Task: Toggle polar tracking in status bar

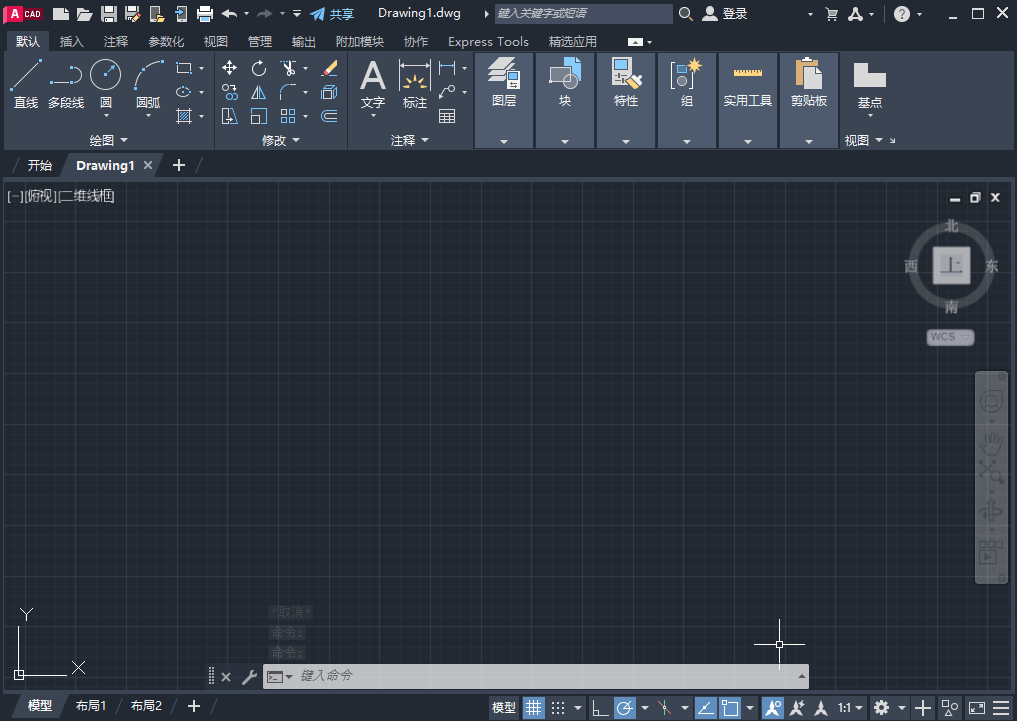Action: [x=625, y=707]
